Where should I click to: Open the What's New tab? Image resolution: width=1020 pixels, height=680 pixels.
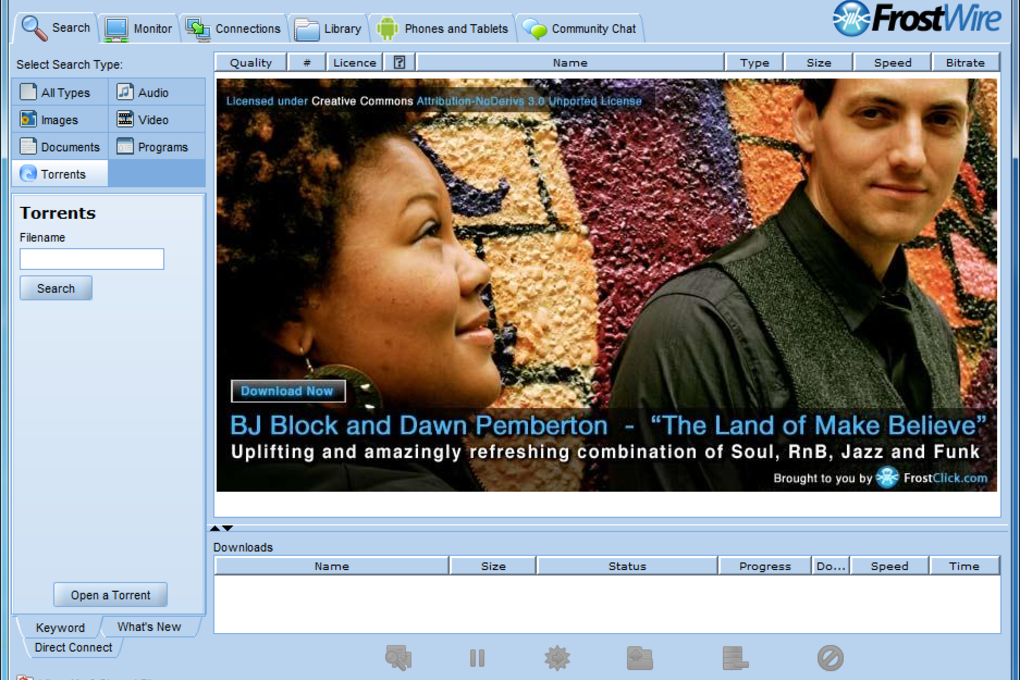pyautogui.click(x=149, y=627)
